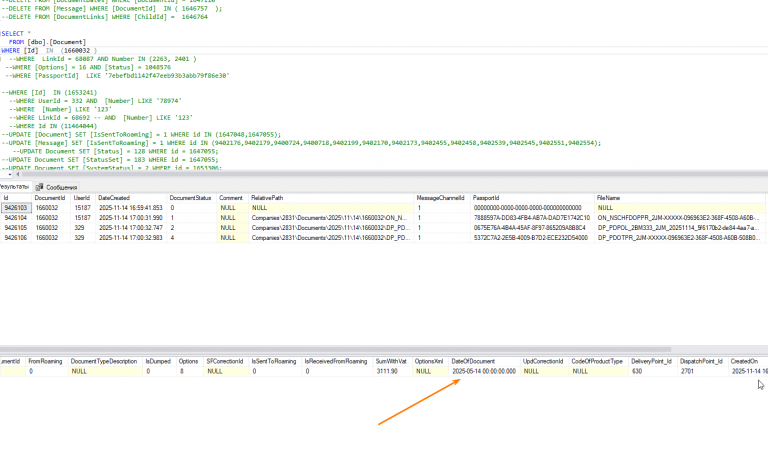768x460 pixels.
Task: Switch to the Результаты results tab
Action: [14, 187]
